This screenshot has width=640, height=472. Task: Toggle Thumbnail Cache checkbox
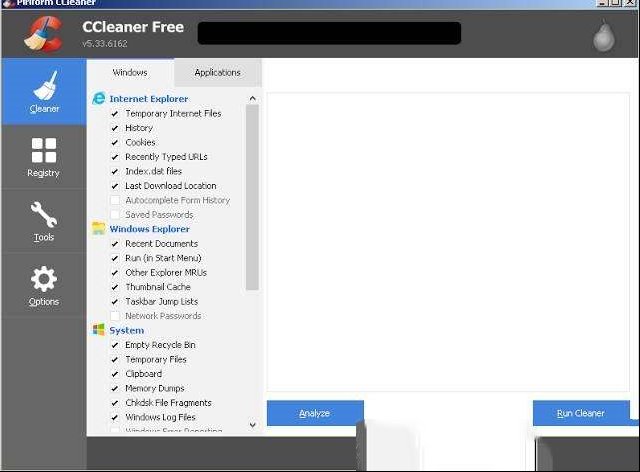point(115,287)
